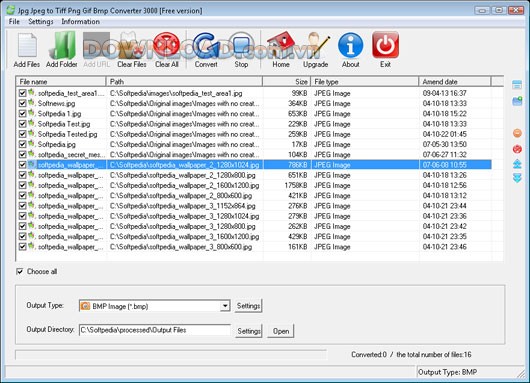Move selected file down with double-down arrows
Screen dimensions: 530x383
point(517,178)
